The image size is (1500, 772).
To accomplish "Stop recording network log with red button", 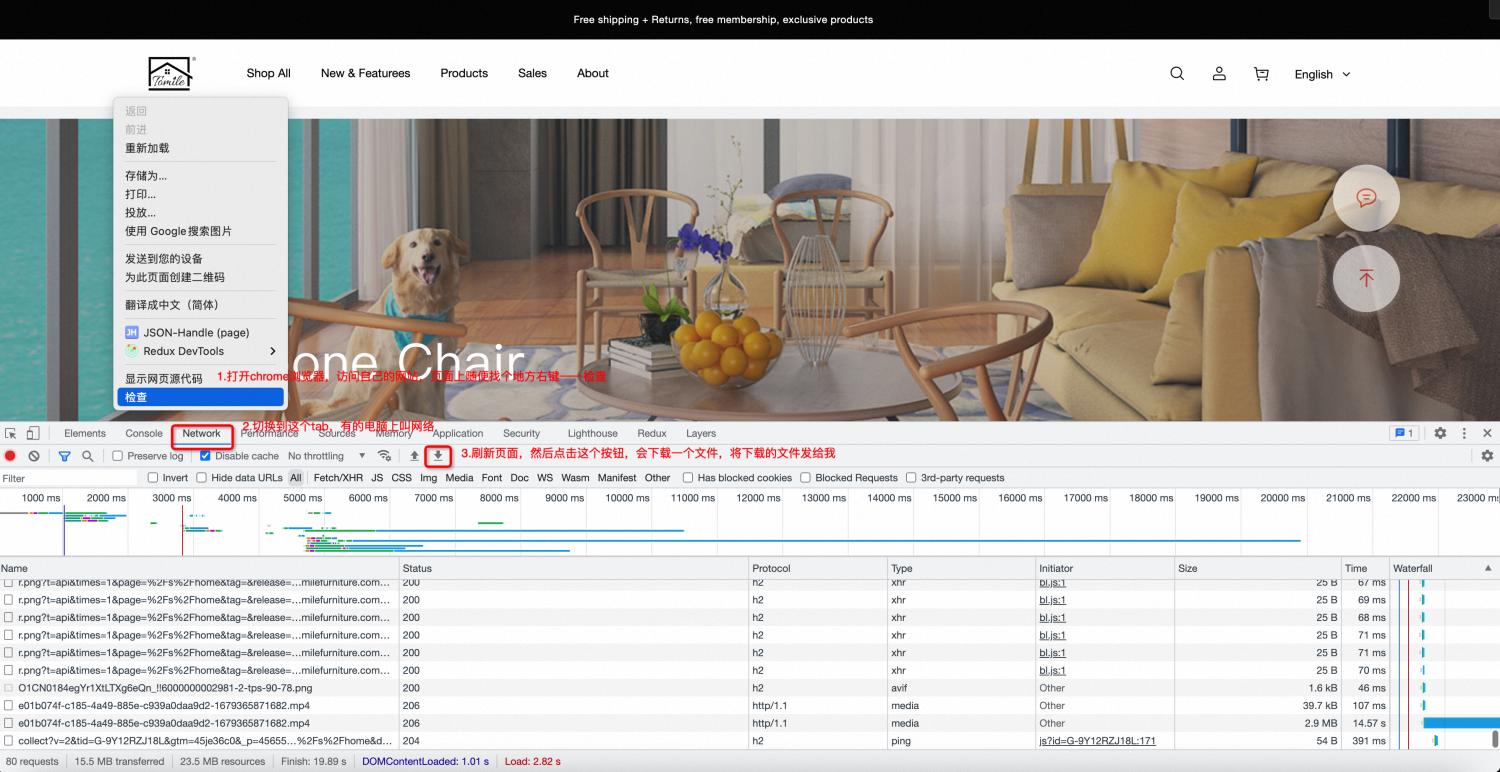I will coord(11,456).
